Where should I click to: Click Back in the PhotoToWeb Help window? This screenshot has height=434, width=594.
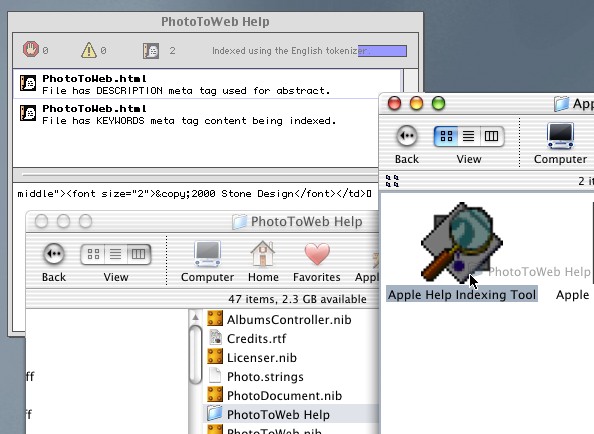(x=54, y=262)
